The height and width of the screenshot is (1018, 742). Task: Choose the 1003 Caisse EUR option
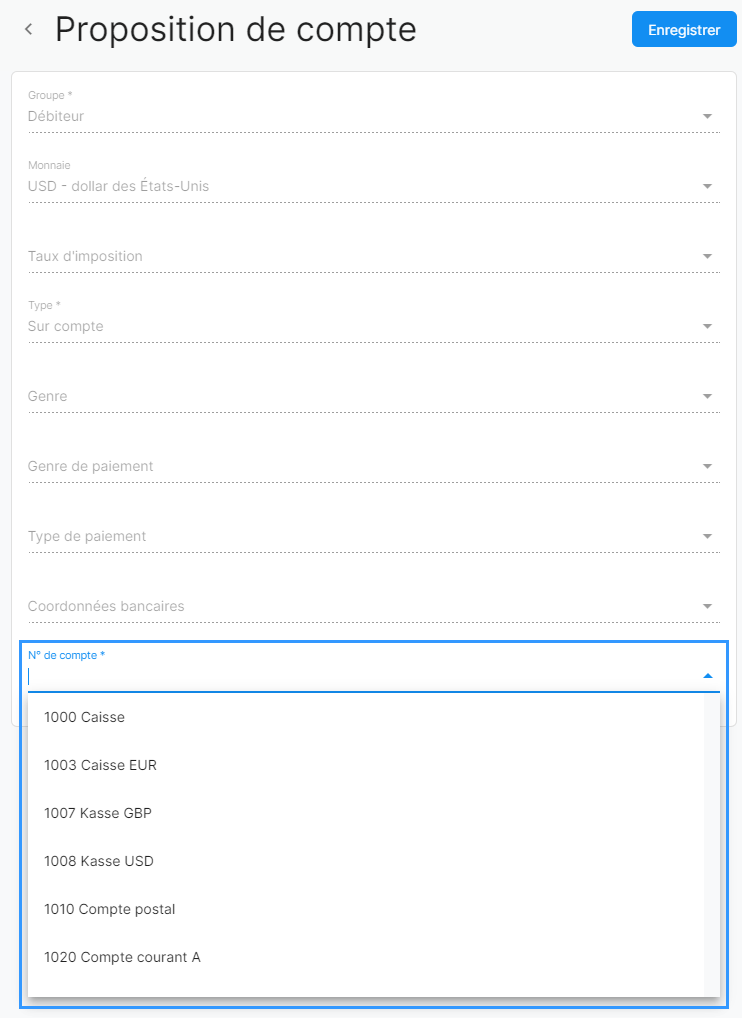[x=100, y=765]
